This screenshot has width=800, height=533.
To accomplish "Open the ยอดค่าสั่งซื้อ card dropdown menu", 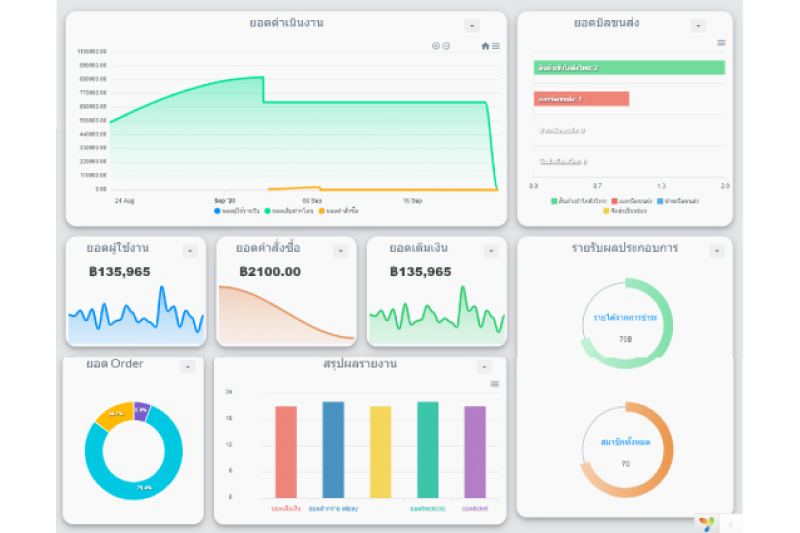I will click(340, 251).
